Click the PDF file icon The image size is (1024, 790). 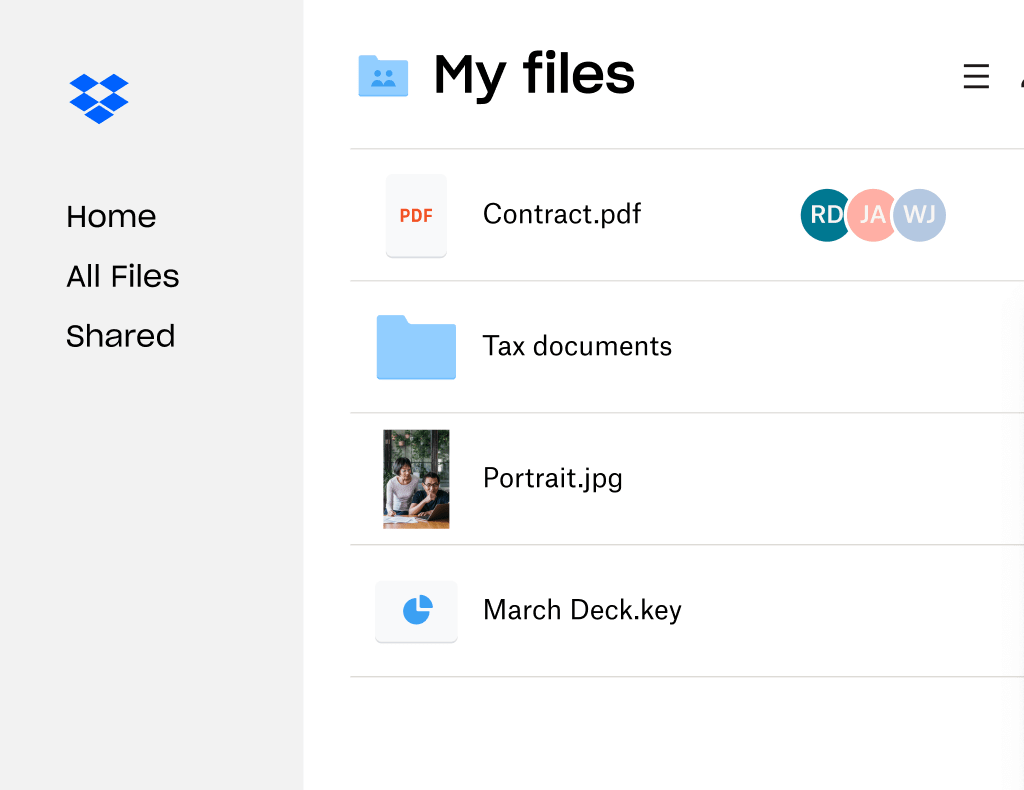416,215
